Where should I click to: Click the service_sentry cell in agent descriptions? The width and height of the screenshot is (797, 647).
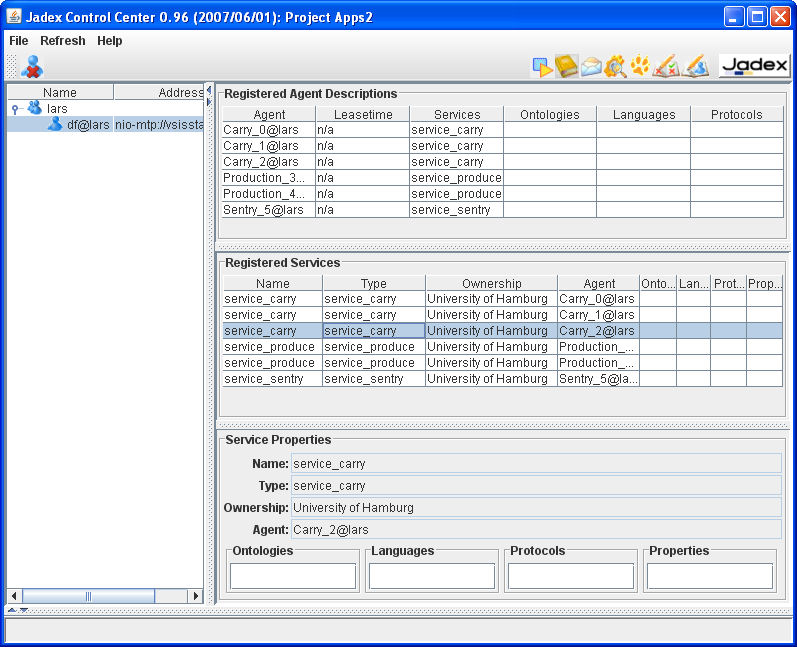[x=456, y=210]
